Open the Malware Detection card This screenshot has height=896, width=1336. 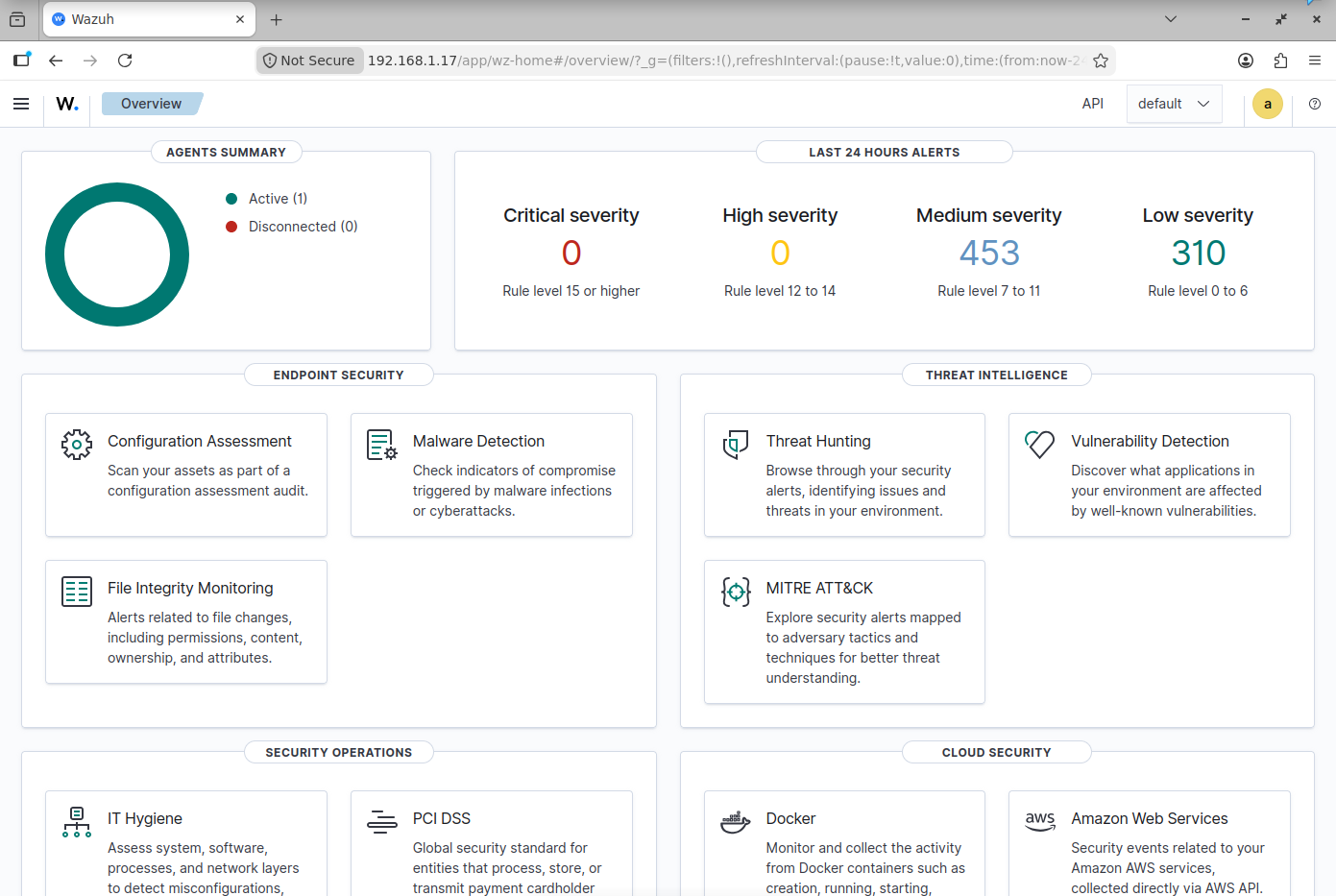point(492,474)
